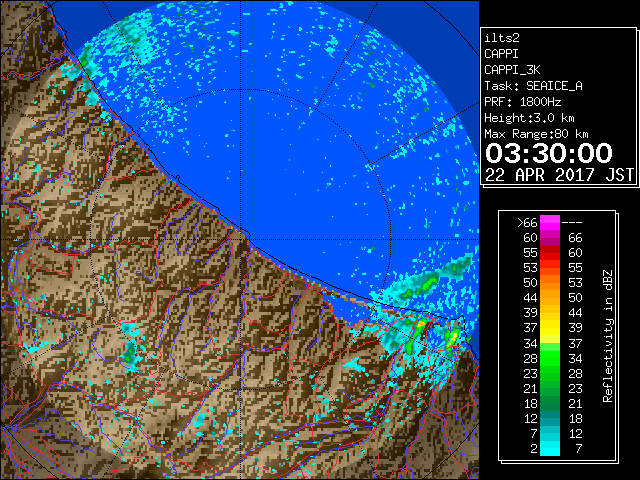Pick the cyan swatch at the scale bottom

click(x=550, y=449)
